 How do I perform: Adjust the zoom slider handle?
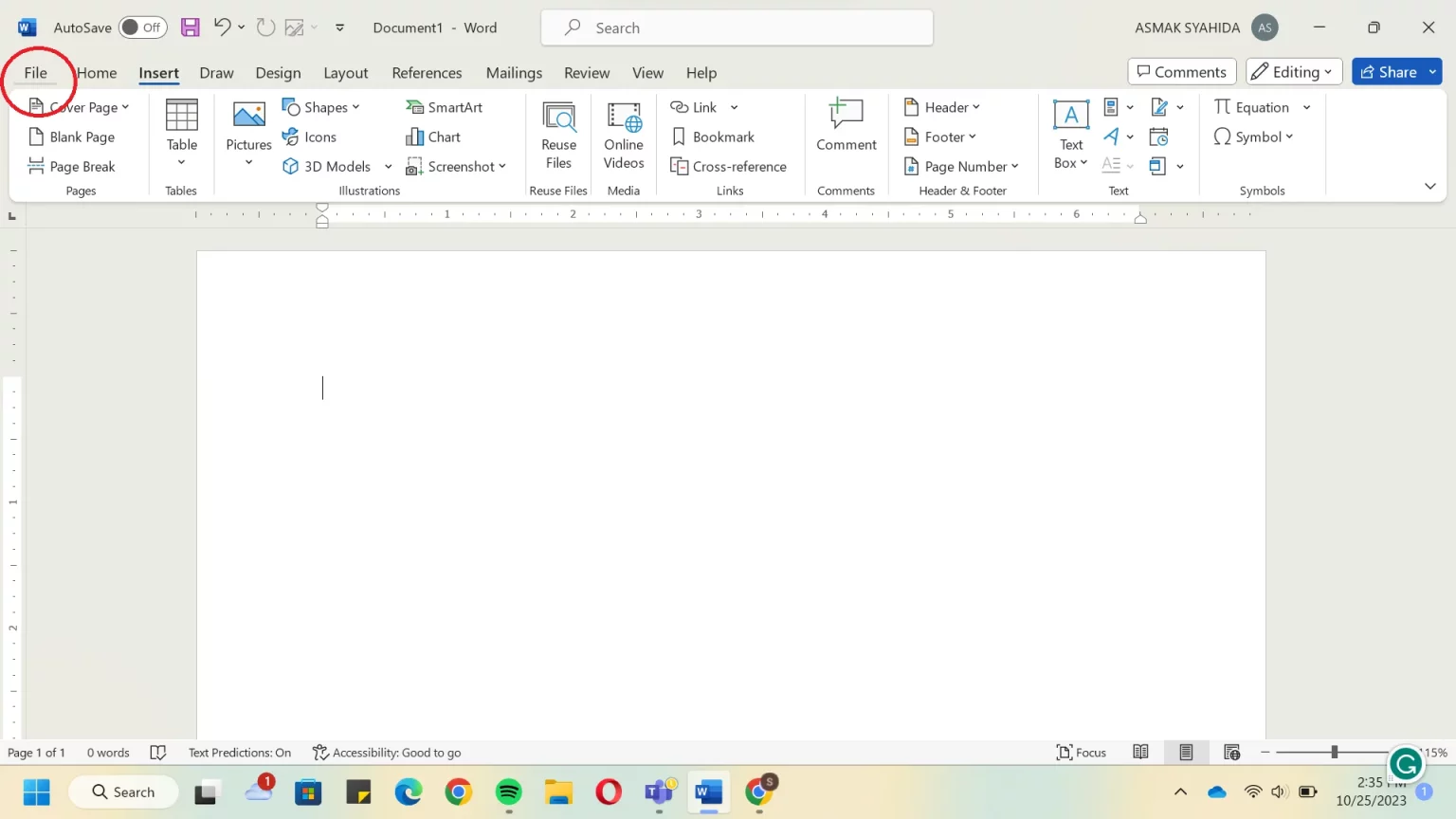coord(1334,752)
